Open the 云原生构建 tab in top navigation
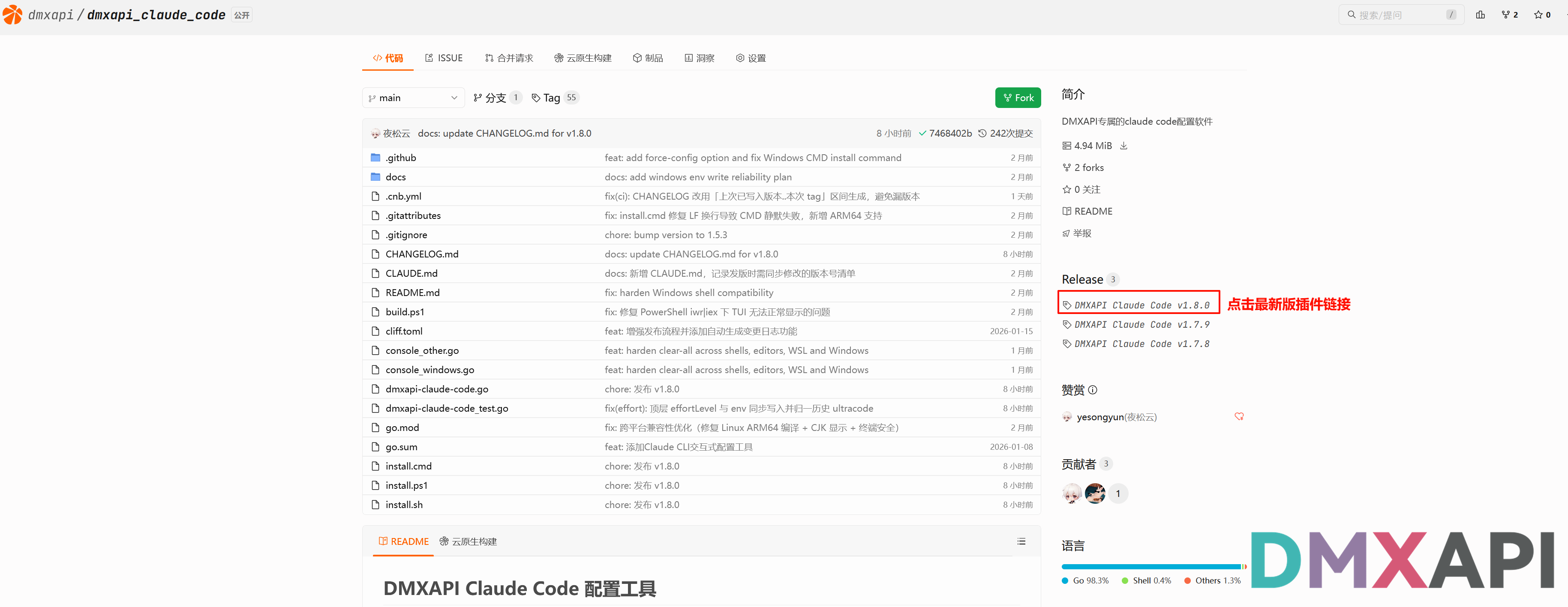The image size is (1568, 607). [583, 58]
